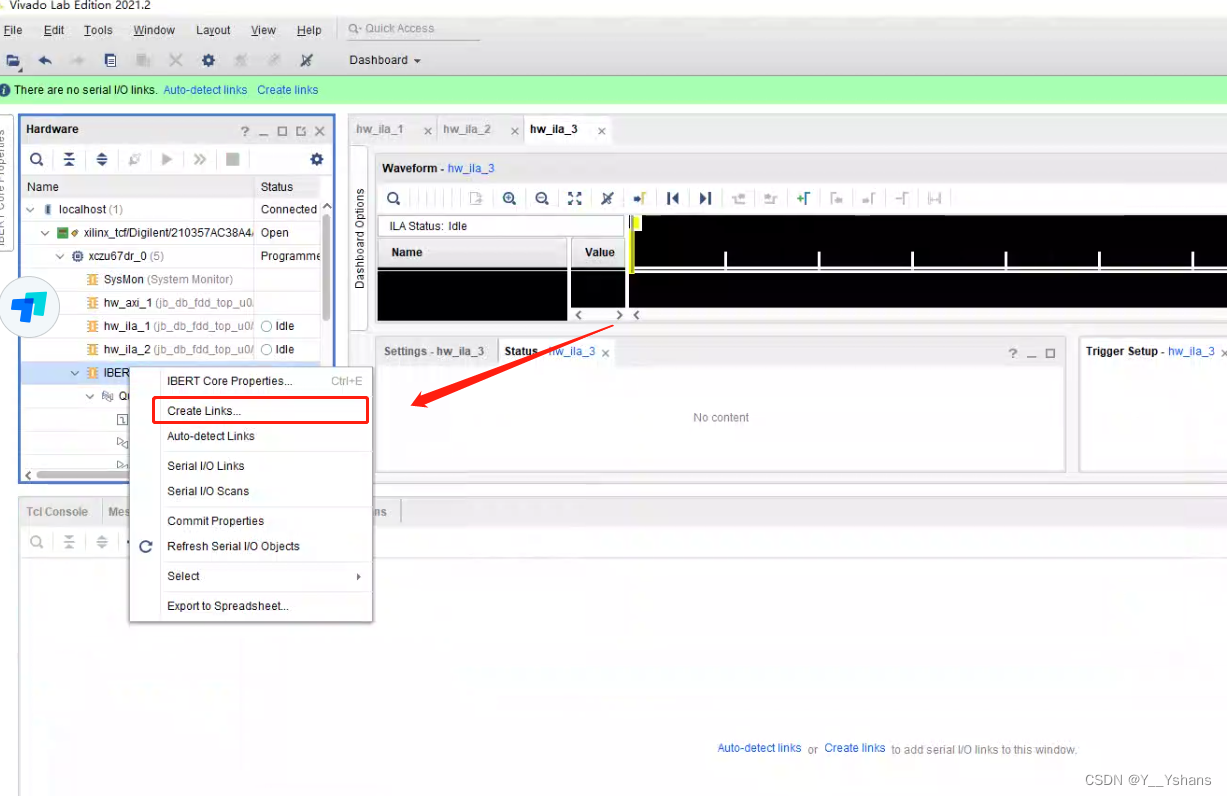Click hw_ila_3 link in Waveform title

click(x=471, y=168)
